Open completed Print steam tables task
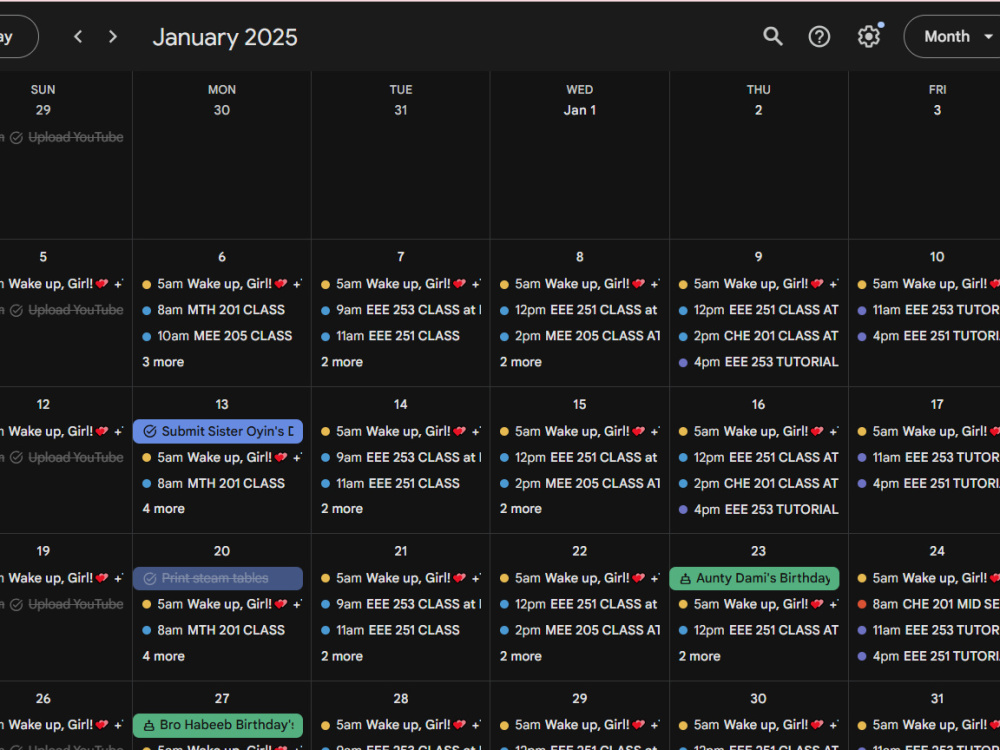 pos(217,578)
